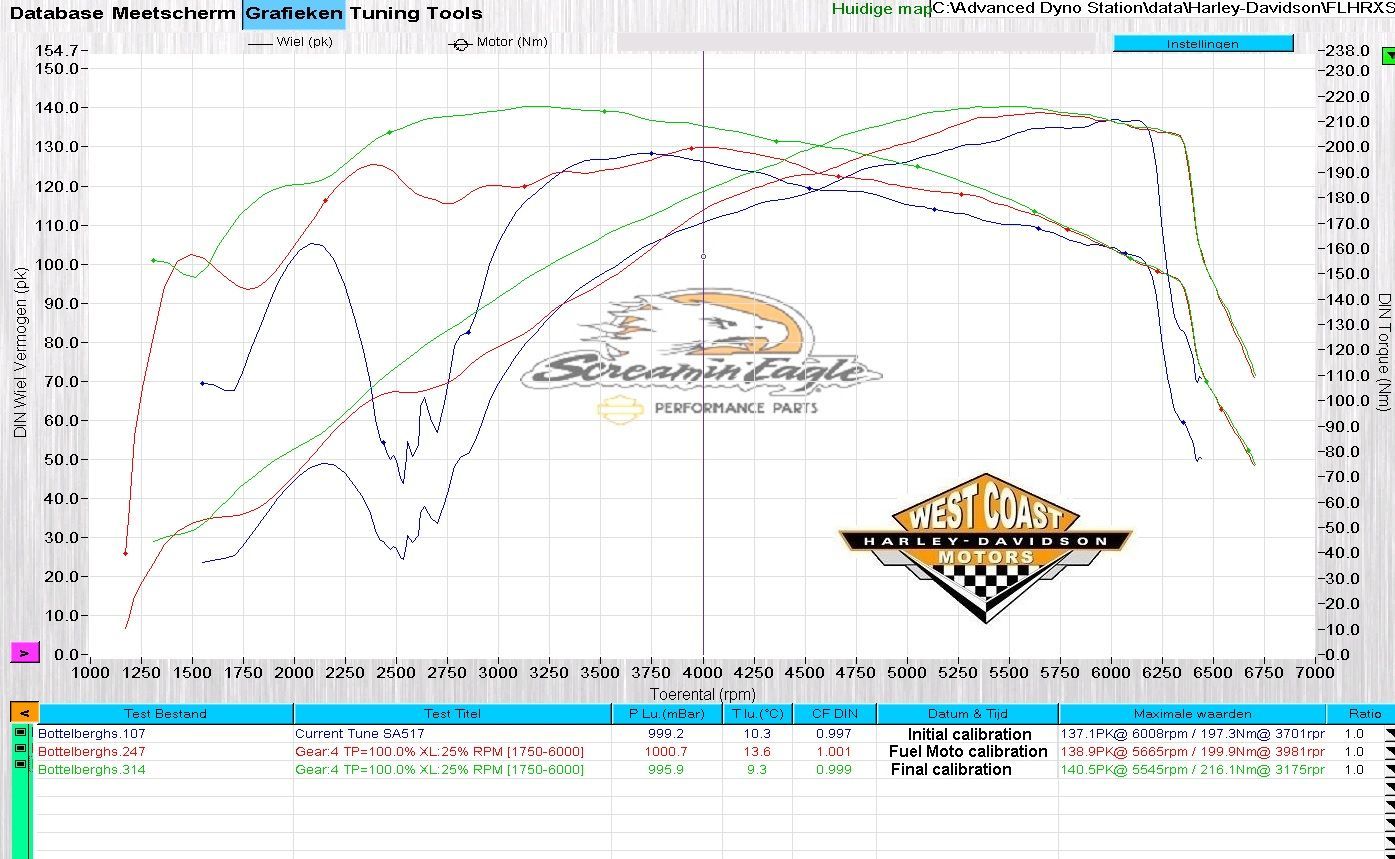1395x859 pixels.
Task: Switch to the Tuning Tools menu
Action: [415, 13]
